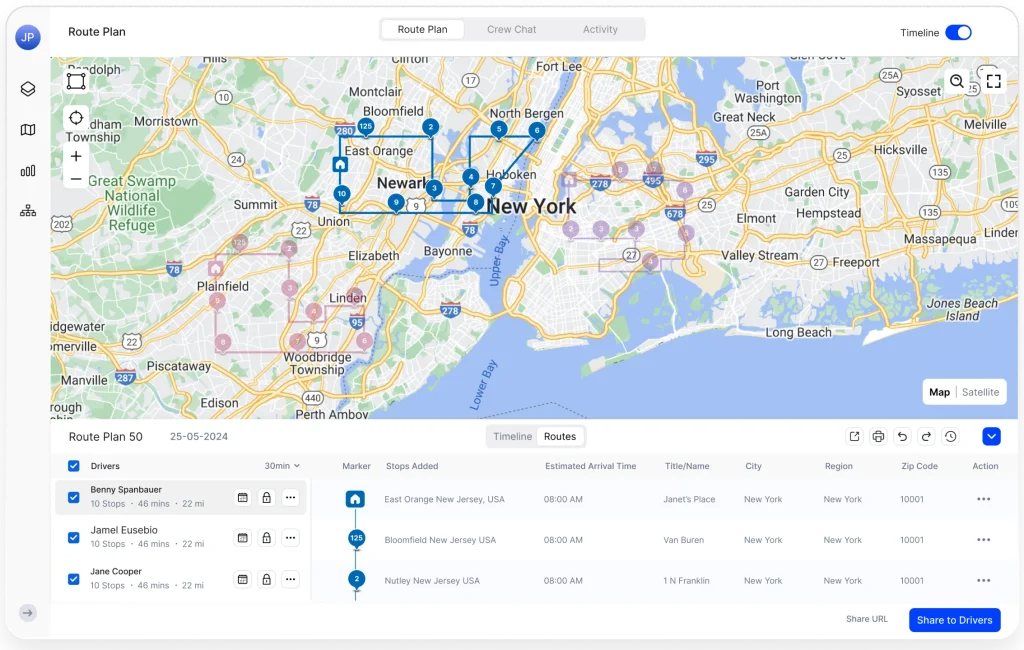This screenshot has height=650, width=1024.
Task: Click the locate-me crosshair button on map
Action: (x=76, y=118)
